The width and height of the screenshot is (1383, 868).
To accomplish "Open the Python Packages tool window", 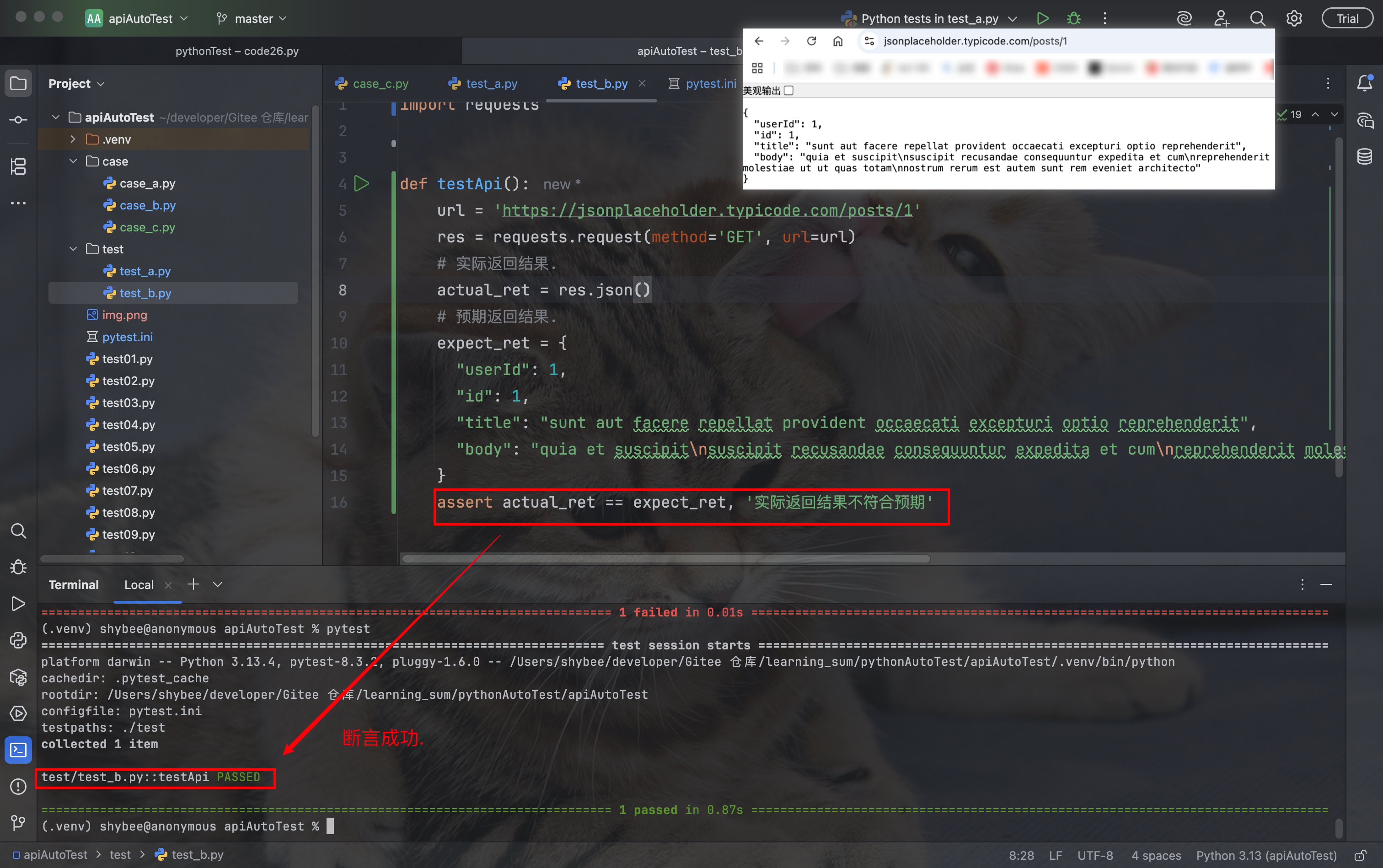I will [x=18, y=677].
